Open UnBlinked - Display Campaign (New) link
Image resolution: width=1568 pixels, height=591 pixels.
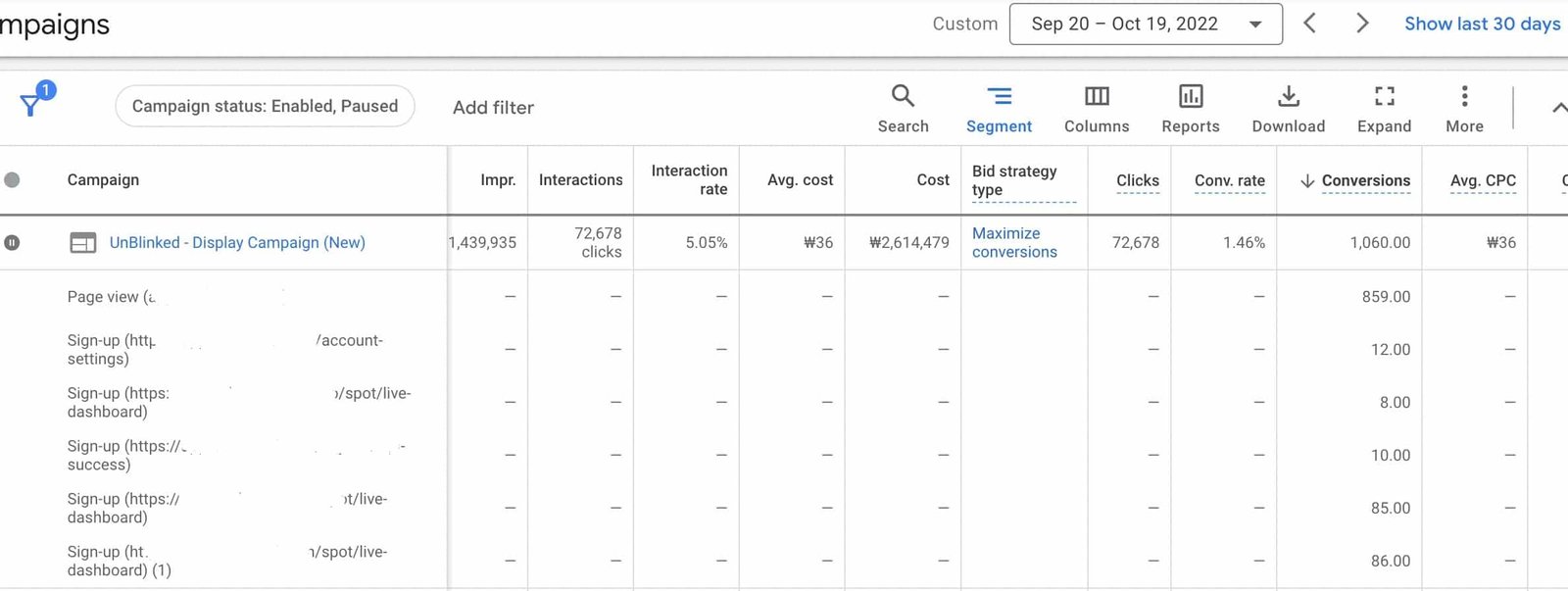click(x=237, y=242)
